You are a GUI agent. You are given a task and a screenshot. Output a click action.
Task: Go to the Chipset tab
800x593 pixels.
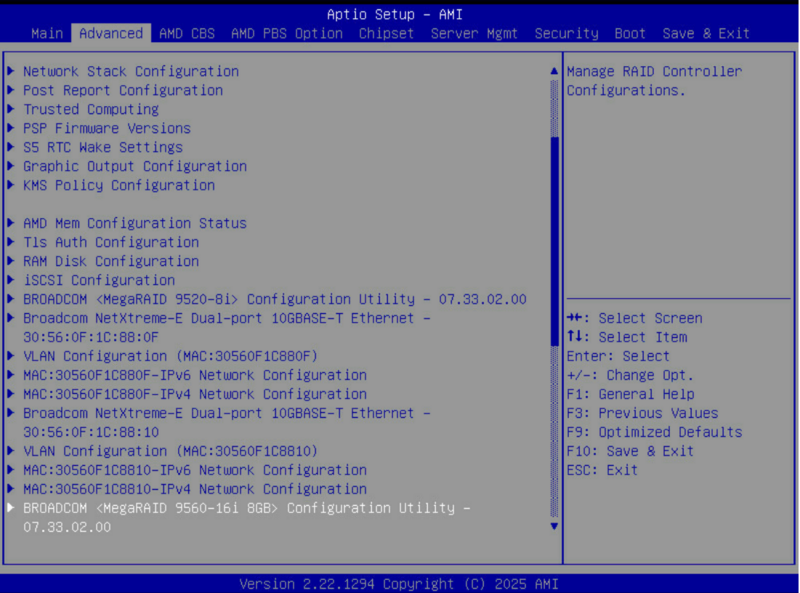pos(386,34)
